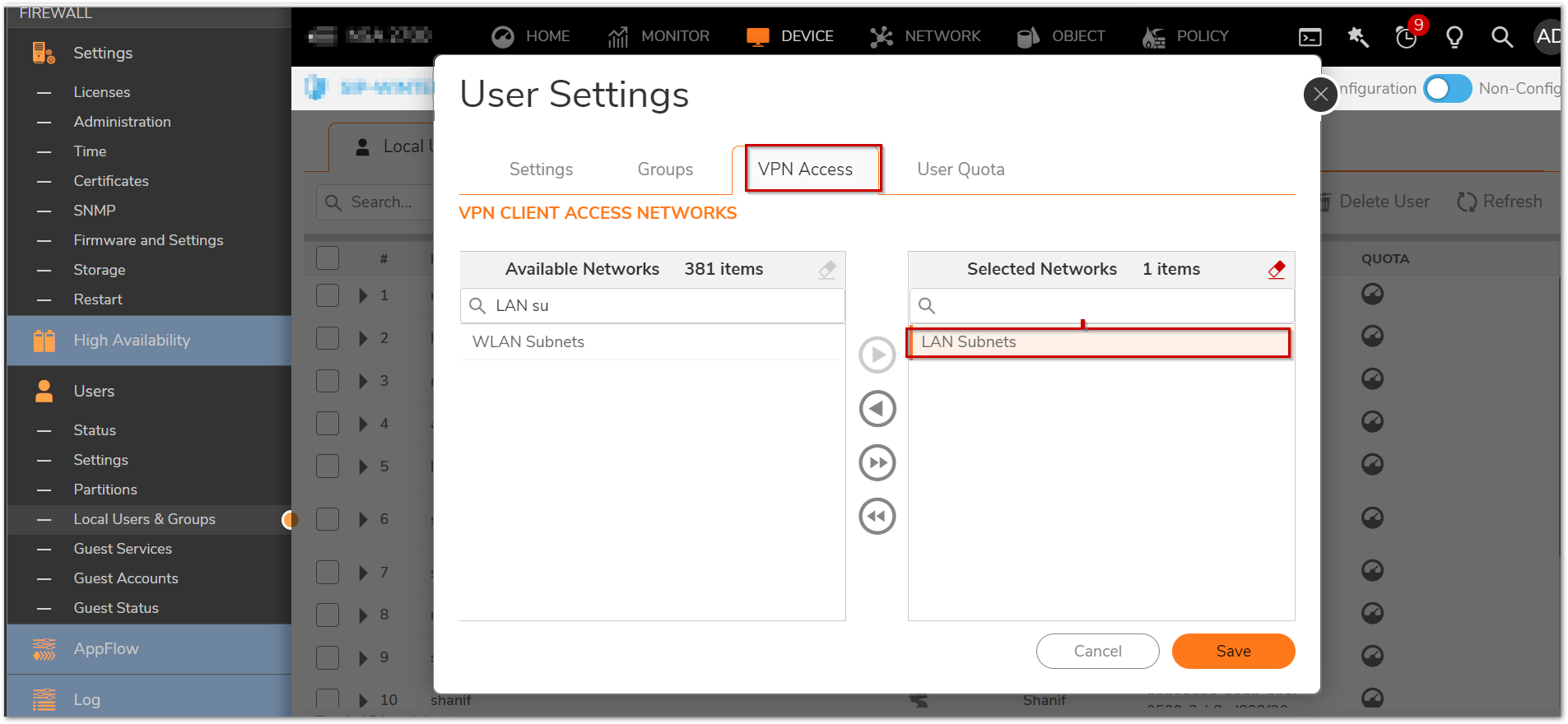Open the terminal console icon
1568x724 pixels.
tap(1310, 37)
